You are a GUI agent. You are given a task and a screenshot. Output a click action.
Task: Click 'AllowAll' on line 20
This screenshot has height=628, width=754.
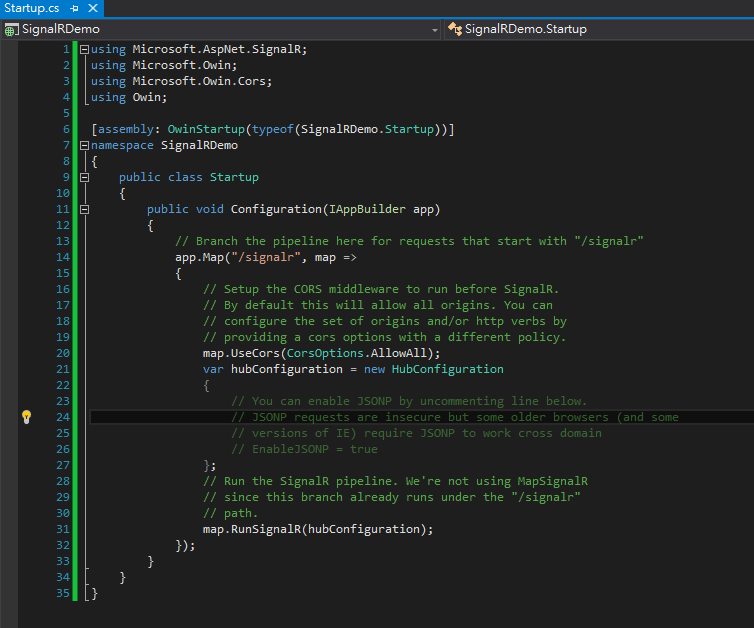398,353
